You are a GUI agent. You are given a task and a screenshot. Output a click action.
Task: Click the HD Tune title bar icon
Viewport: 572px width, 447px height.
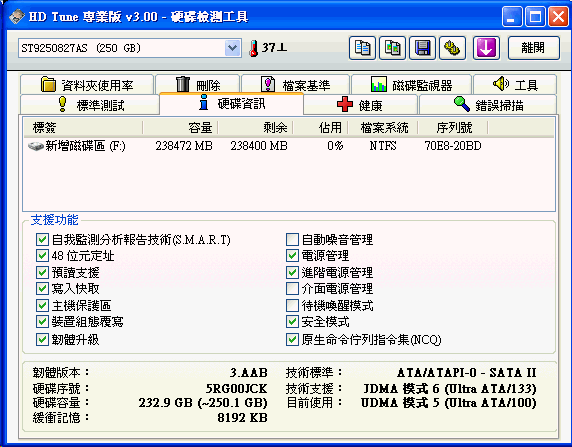pyautogui.click(x=17, y=16)
